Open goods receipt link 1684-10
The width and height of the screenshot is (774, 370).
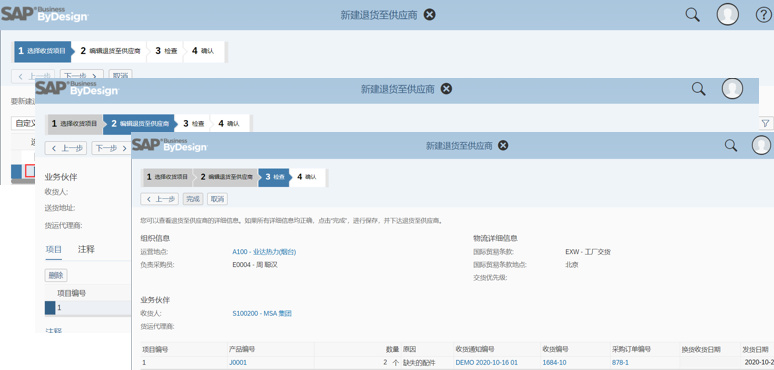(554, 363)
